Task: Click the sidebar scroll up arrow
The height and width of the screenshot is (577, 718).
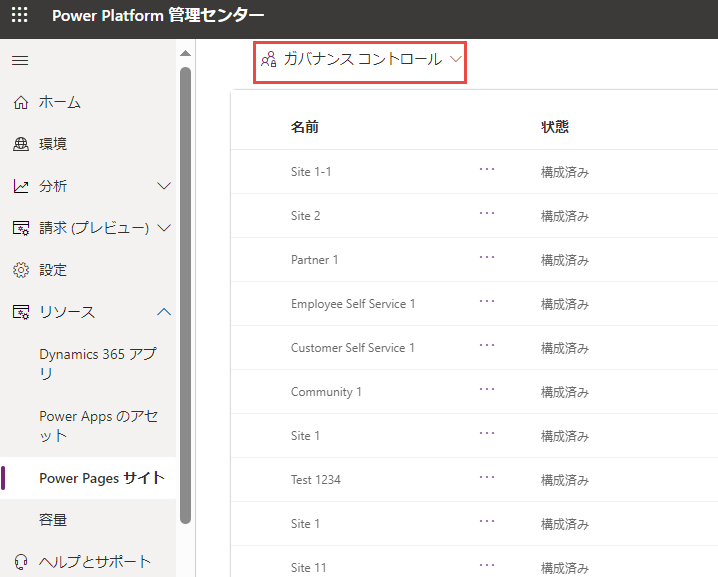Action: [x=185, y=54]
